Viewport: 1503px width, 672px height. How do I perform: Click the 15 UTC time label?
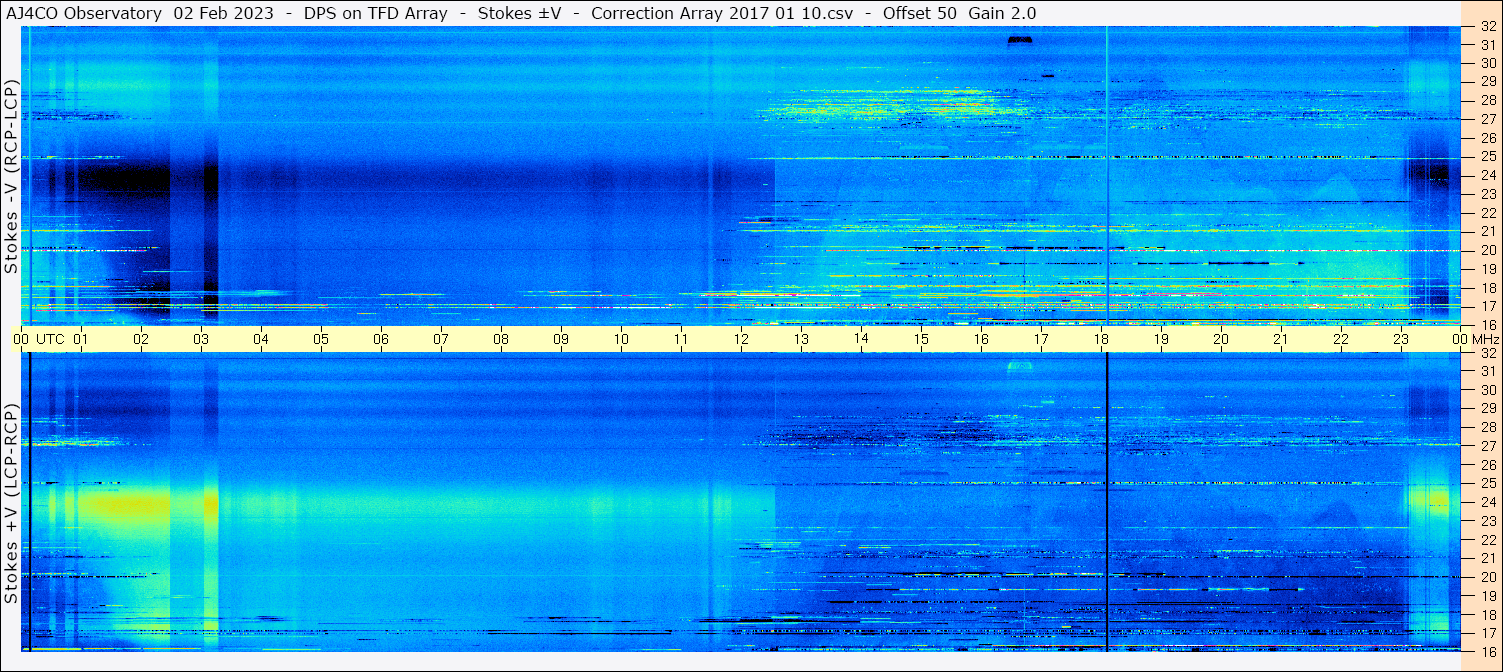pyautogui.click(x=921, y=339)
